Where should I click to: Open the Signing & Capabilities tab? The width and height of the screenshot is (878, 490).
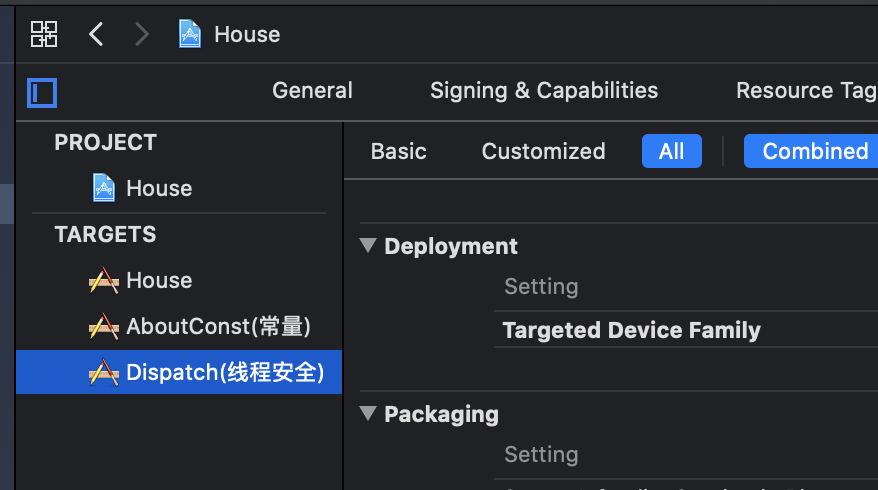point(544,90)
